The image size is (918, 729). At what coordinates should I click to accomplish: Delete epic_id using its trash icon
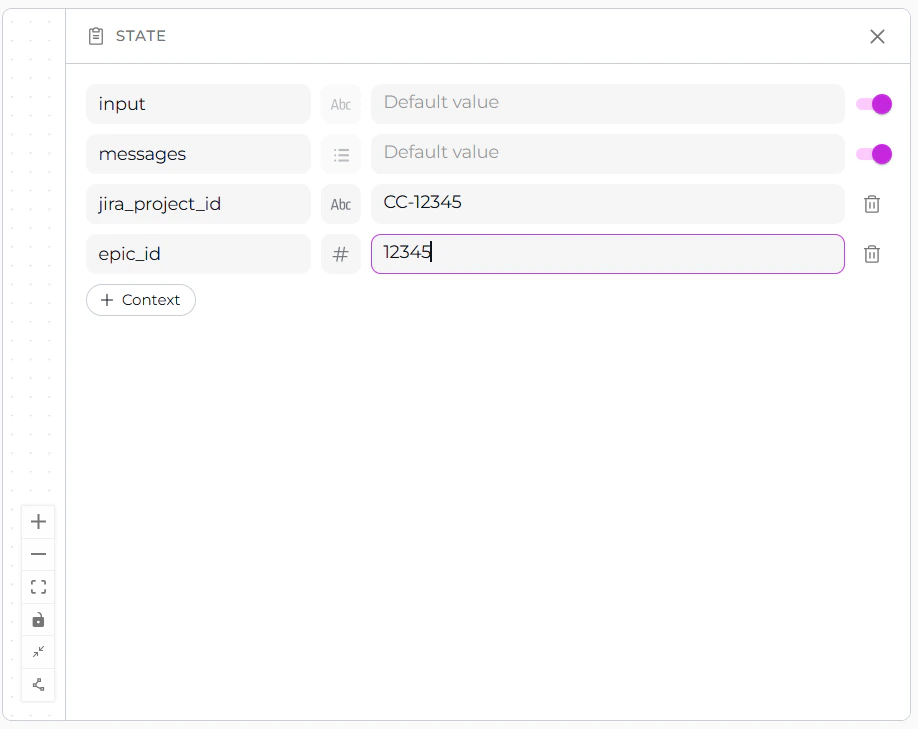coord(871,254)
